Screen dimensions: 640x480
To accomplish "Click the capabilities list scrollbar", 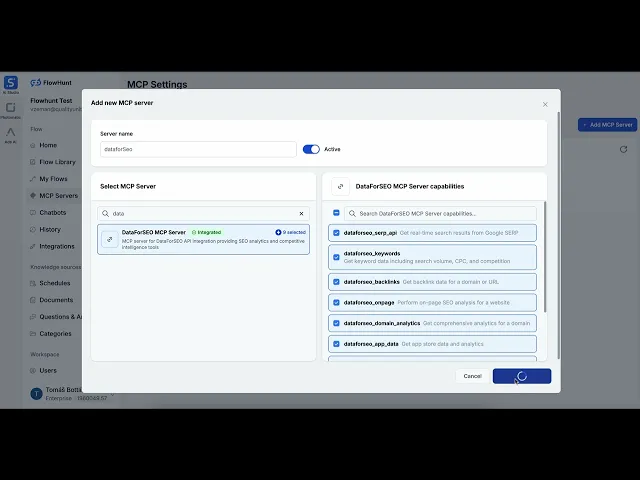I will 545,257.
